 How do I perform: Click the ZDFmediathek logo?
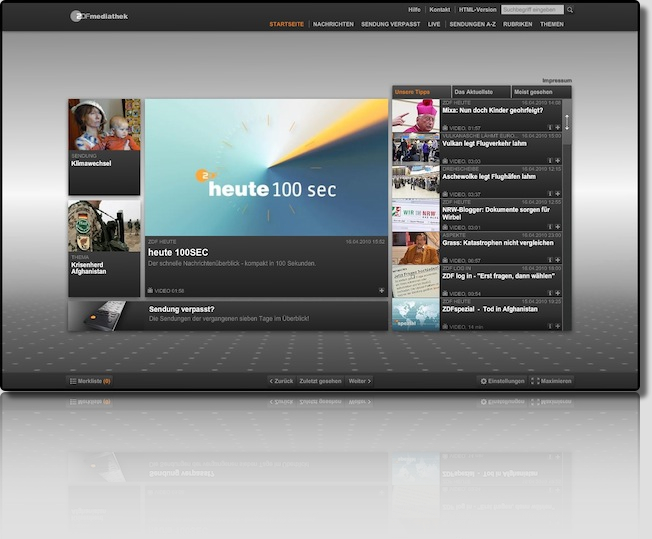[99, 16]
